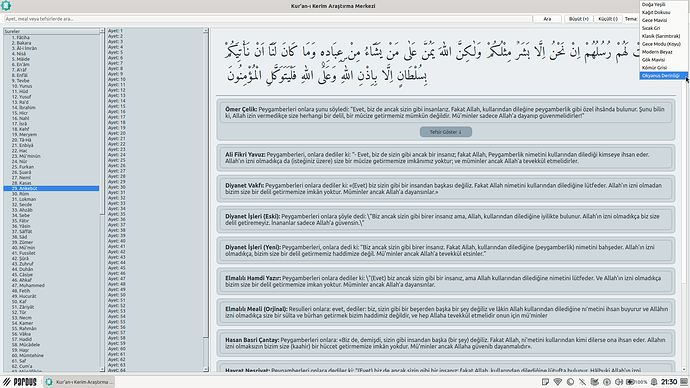
Task: Open the sticky notes tray icon
Action: [x=545, y=382]
